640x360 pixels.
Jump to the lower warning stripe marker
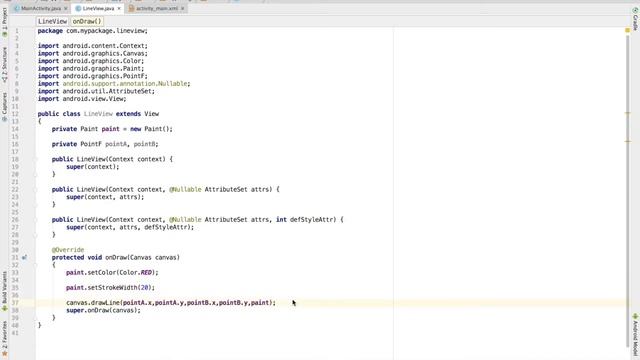[628, 141]
